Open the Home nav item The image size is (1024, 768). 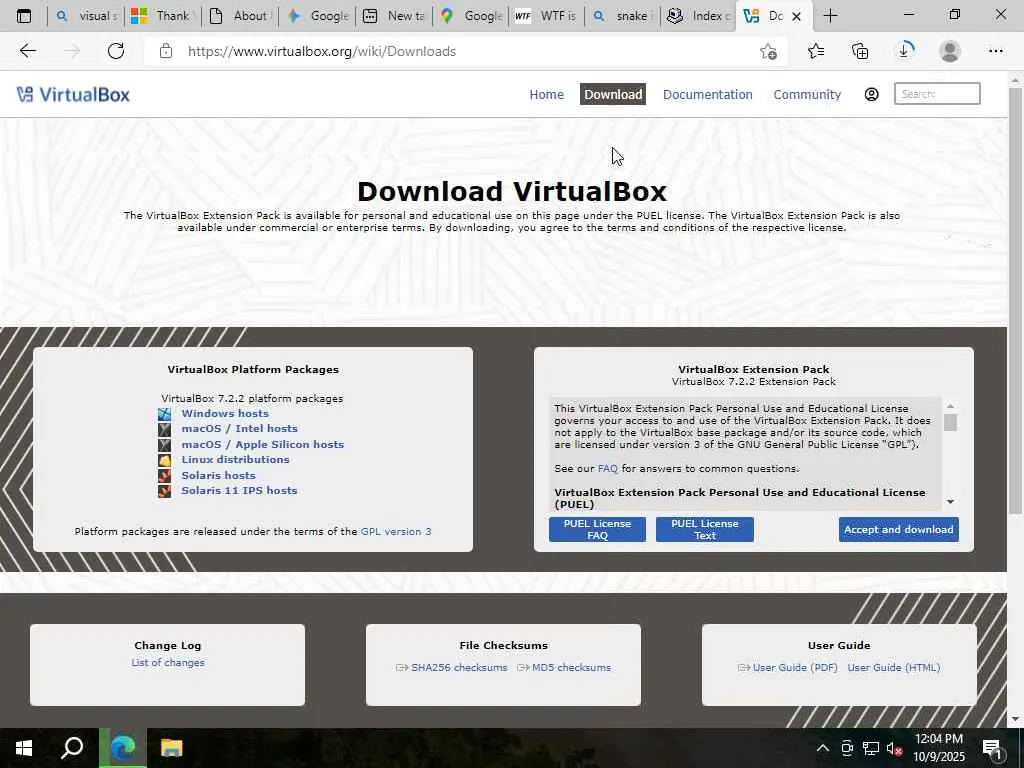click(547, 95)
